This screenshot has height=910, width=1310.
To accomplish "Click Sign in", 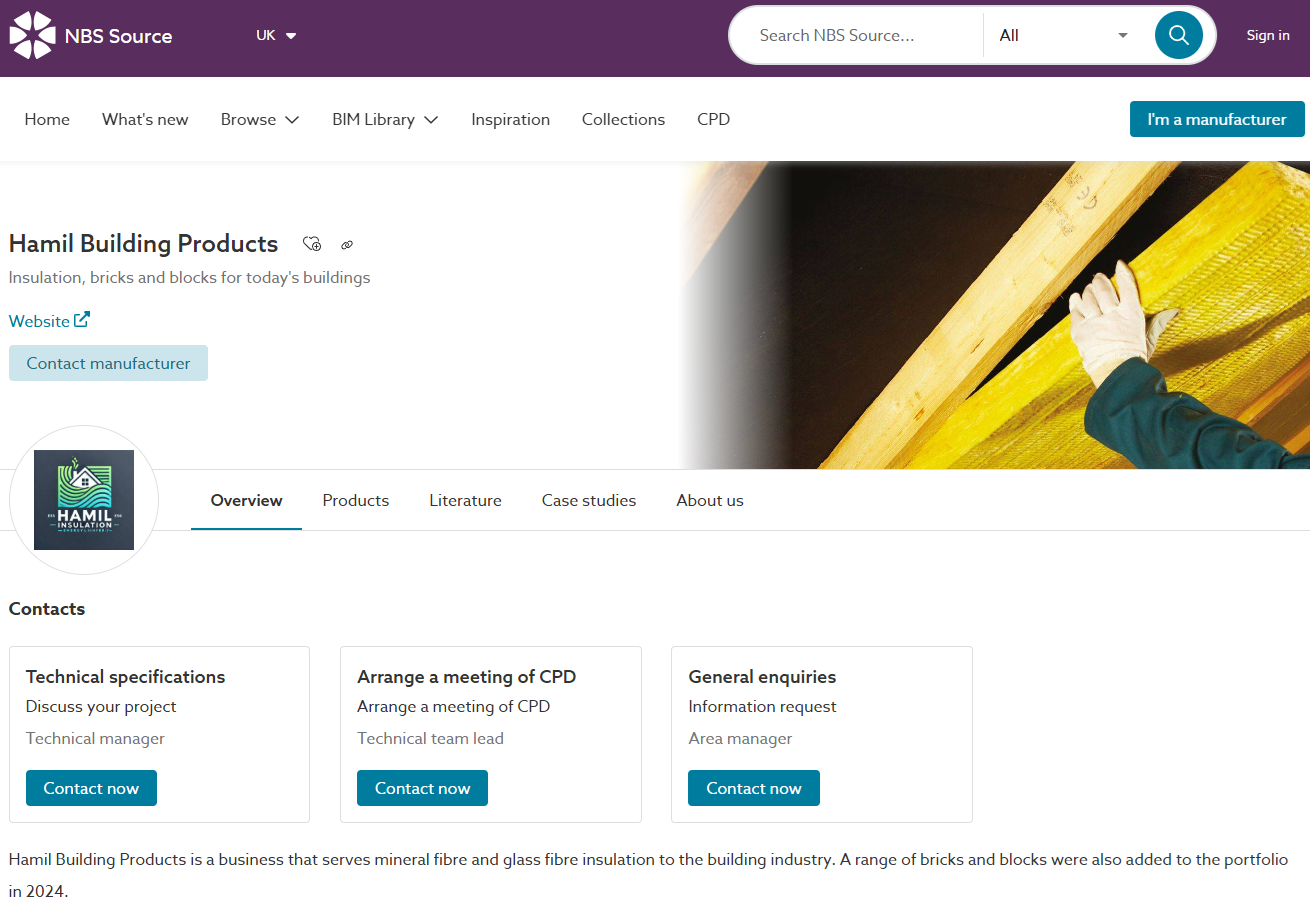I will (1267, 35).
